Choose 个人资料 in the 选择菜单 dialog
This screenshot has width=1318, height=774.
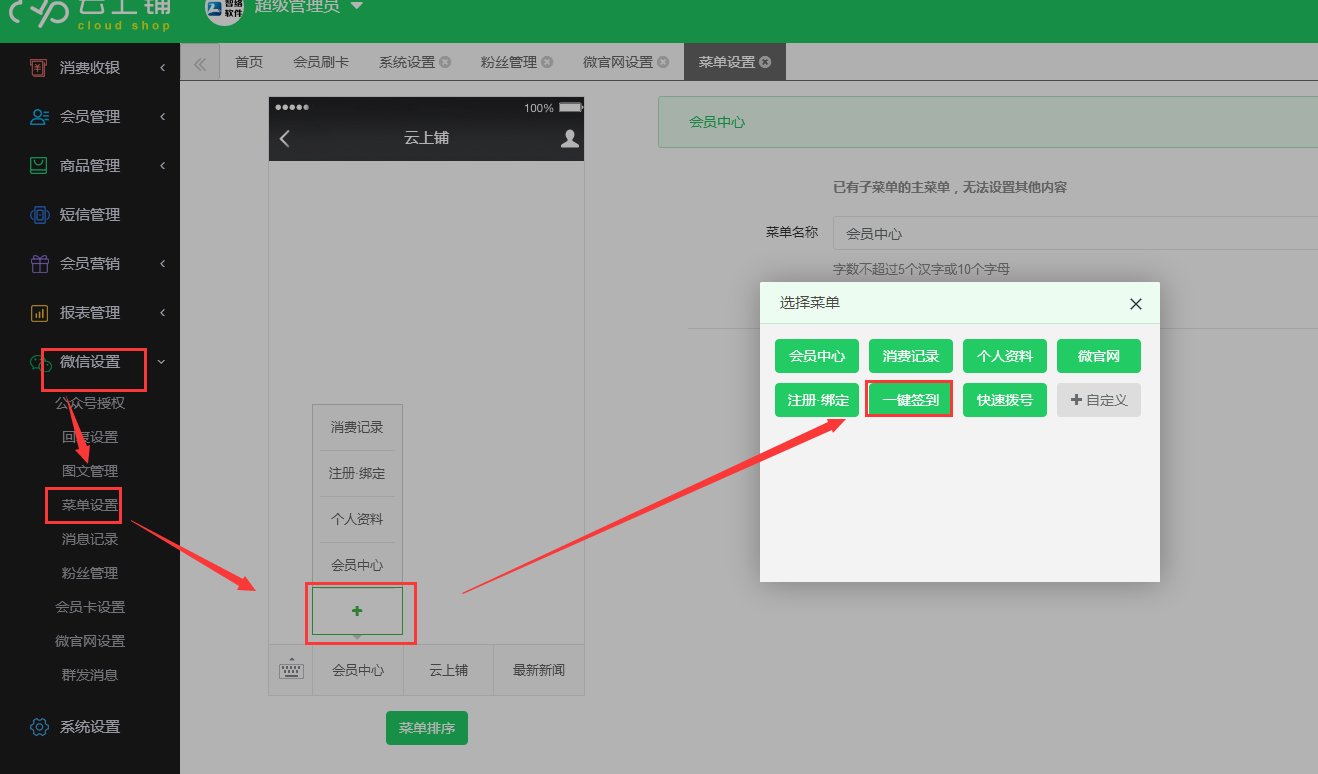tap(1005, 356)
